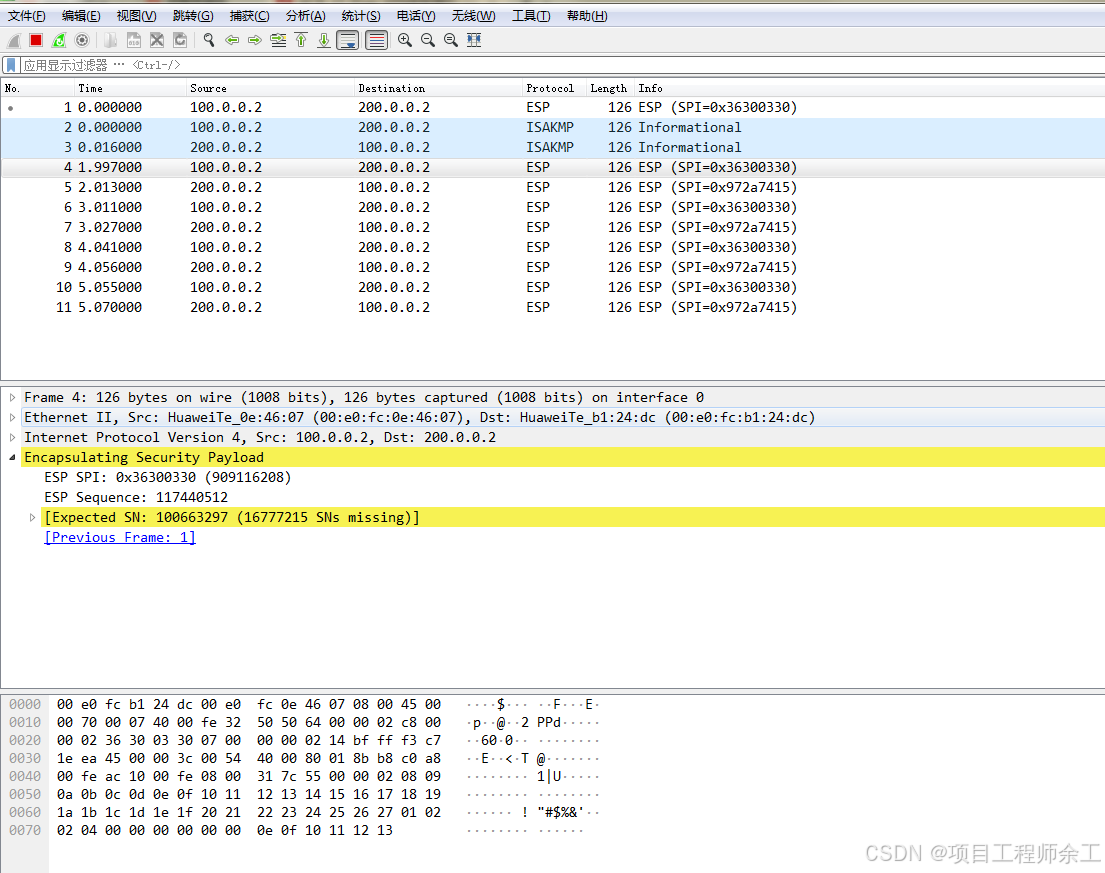The height and width of the screenshot is (873, 1105).
Task: Expand the Expected SN row
Action: [x=32, y=517]
